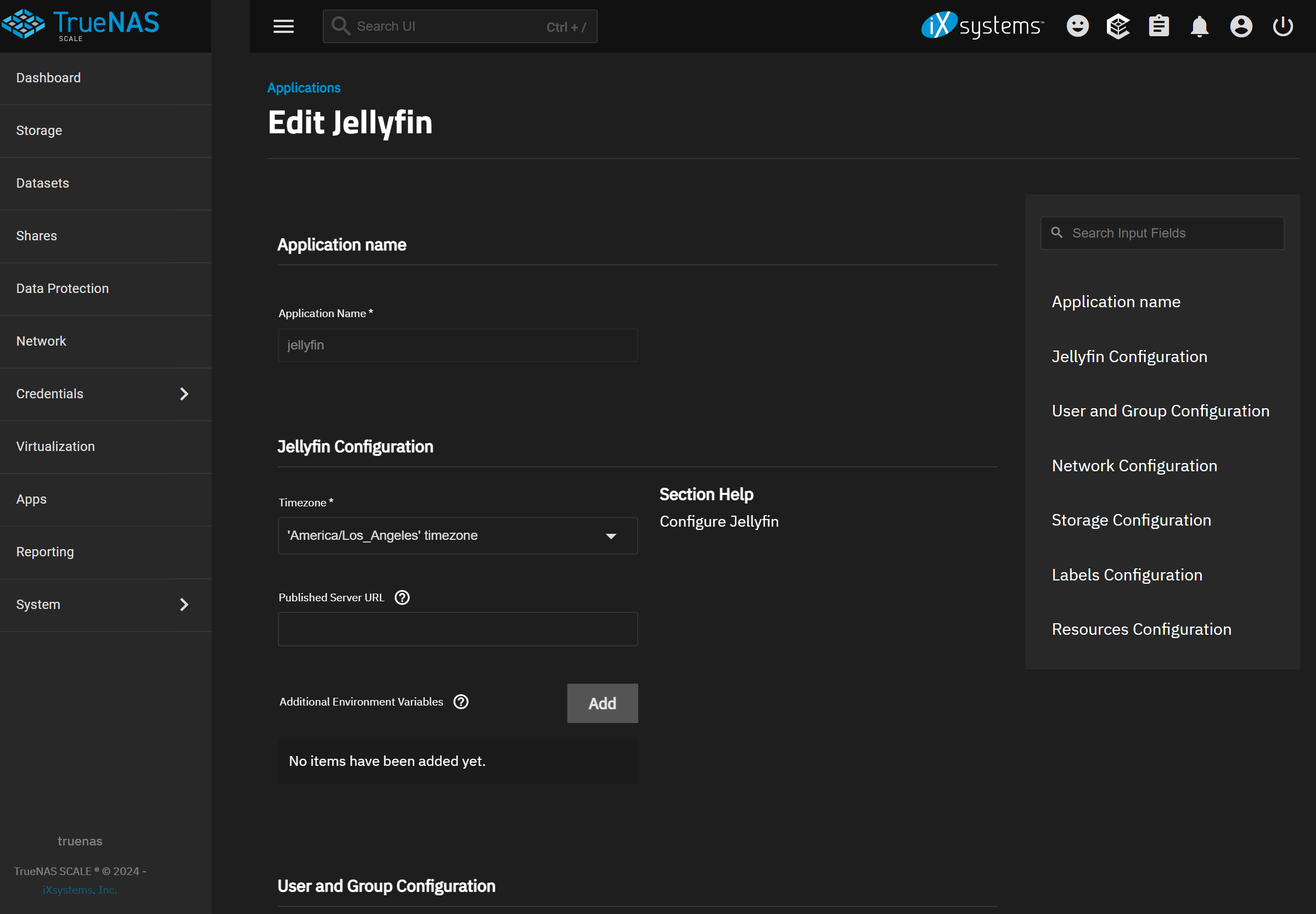Click the hamburger menu icon
The image size is (1316, 914).
pos(283,26)
